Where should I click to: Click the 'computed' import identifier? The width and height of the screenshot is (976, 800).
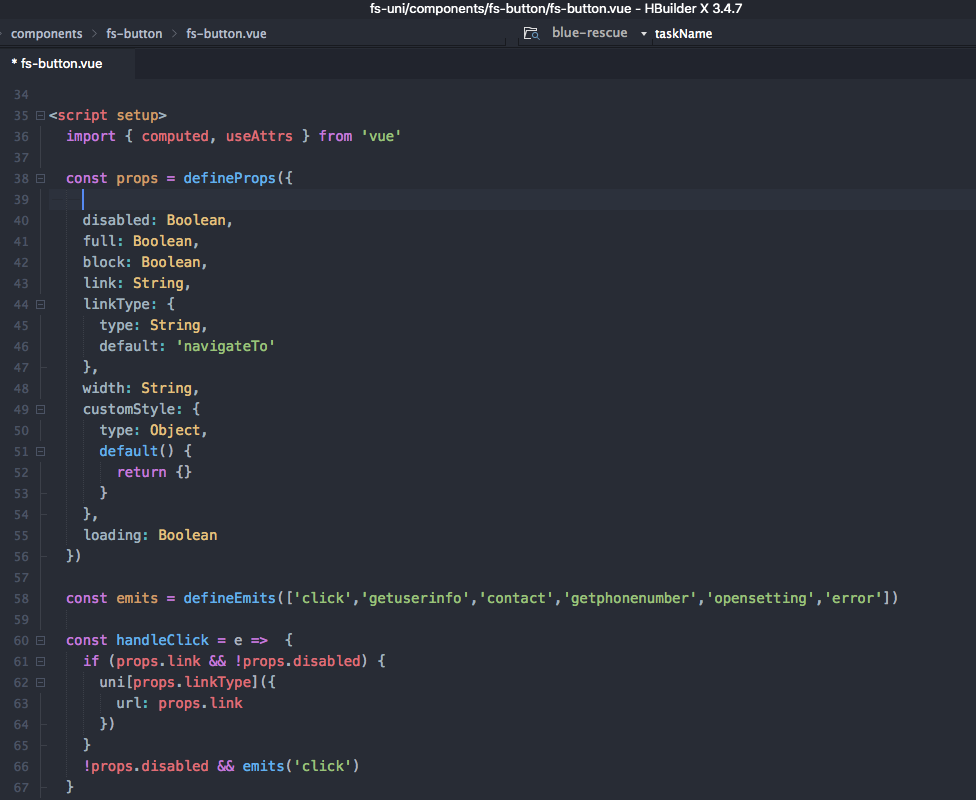pos(175,136)
